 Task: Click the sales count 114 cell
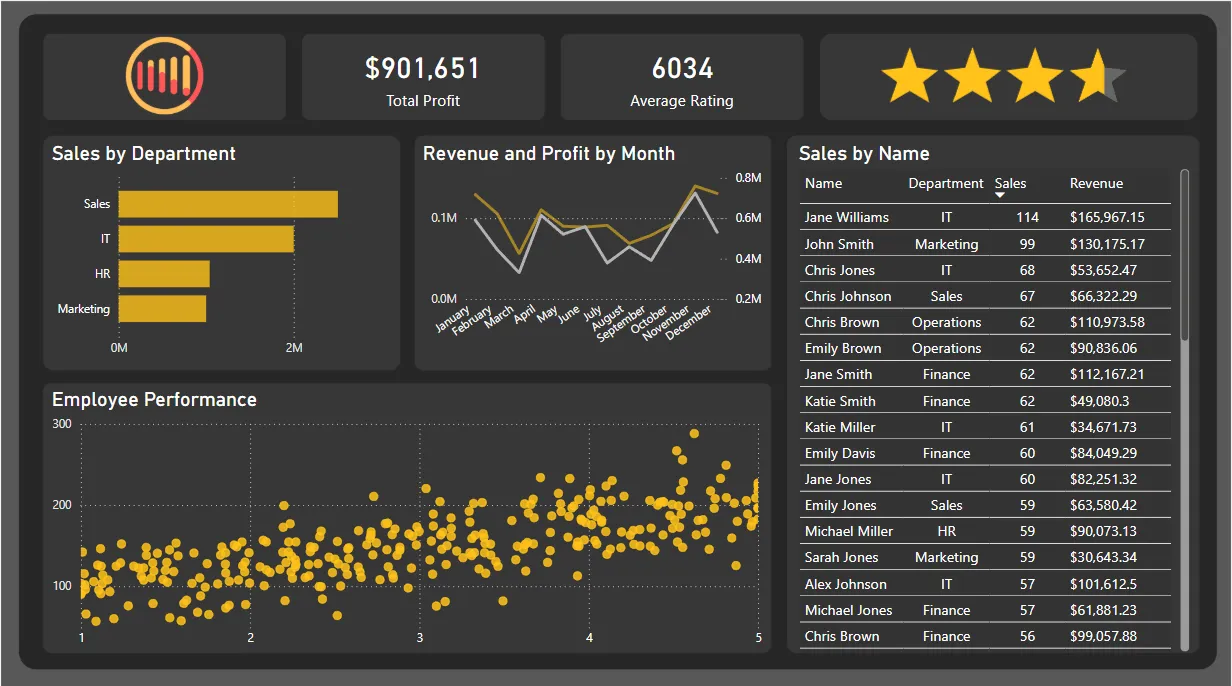(x=1027, y=217)
